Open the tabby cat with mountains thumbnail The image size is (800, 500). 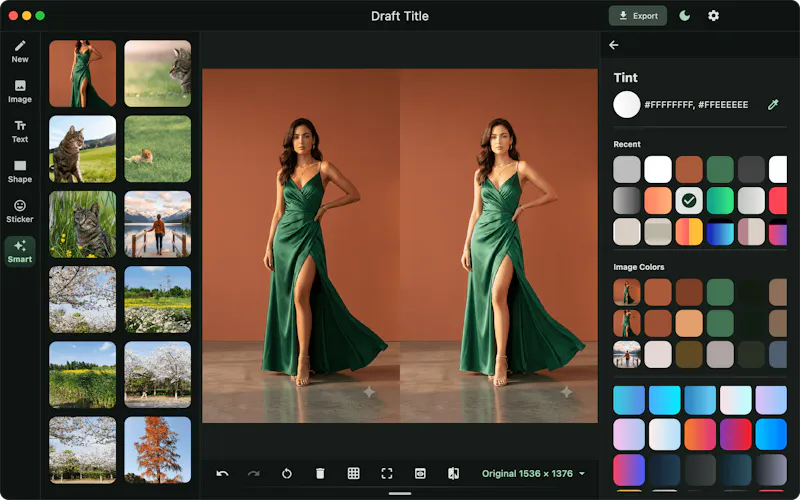coord(83,149)
